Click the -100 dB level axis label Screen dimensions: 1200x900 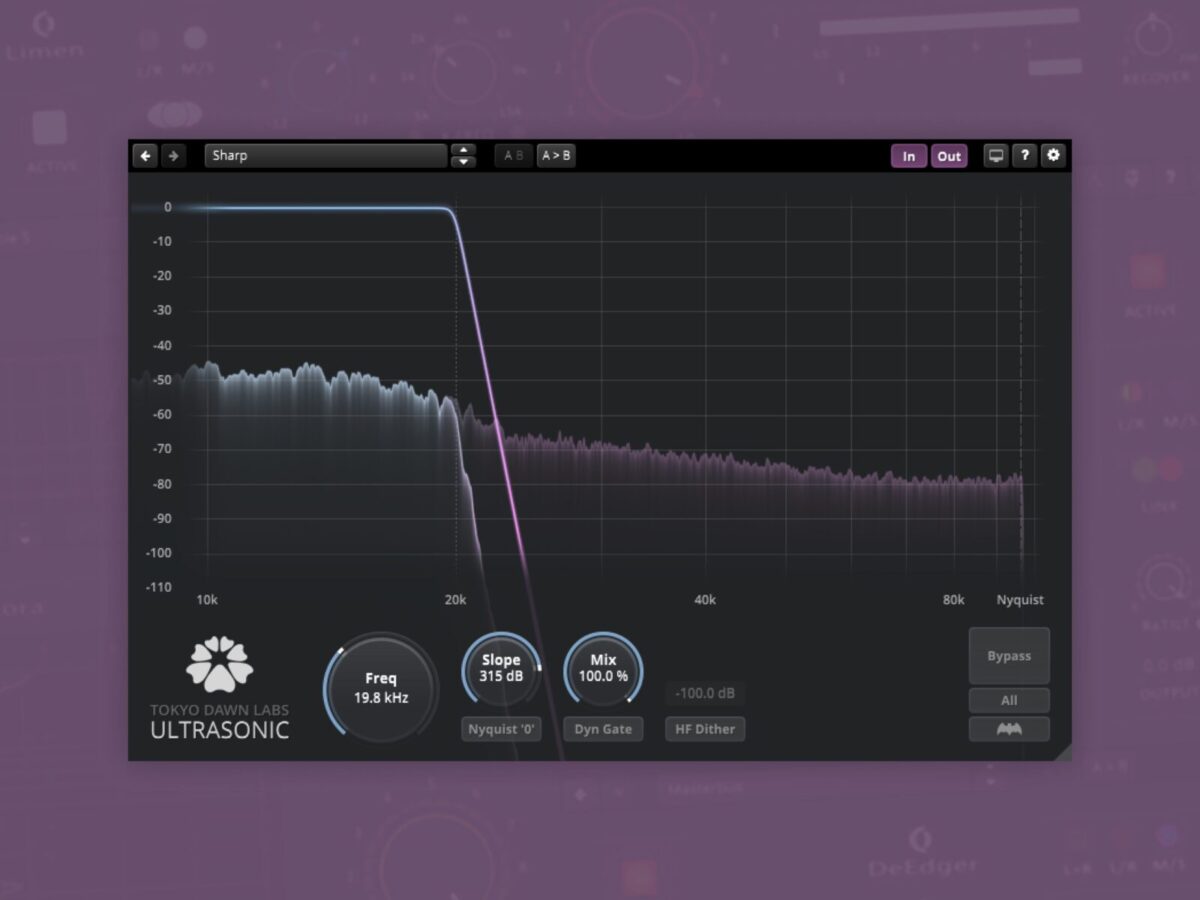tap(157, 553)
